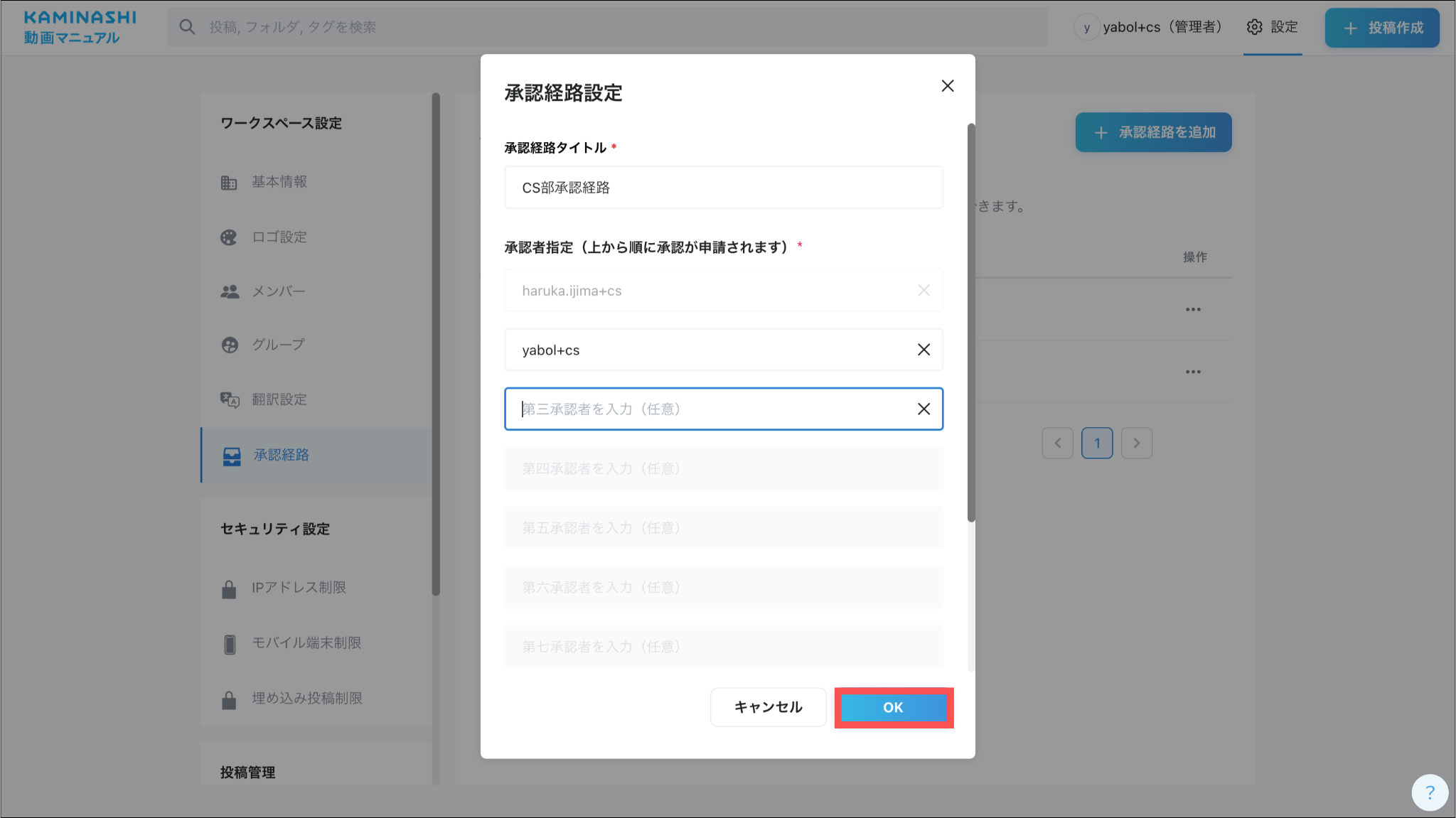Select 承認経路 in the sidebar

pos(282,455)
